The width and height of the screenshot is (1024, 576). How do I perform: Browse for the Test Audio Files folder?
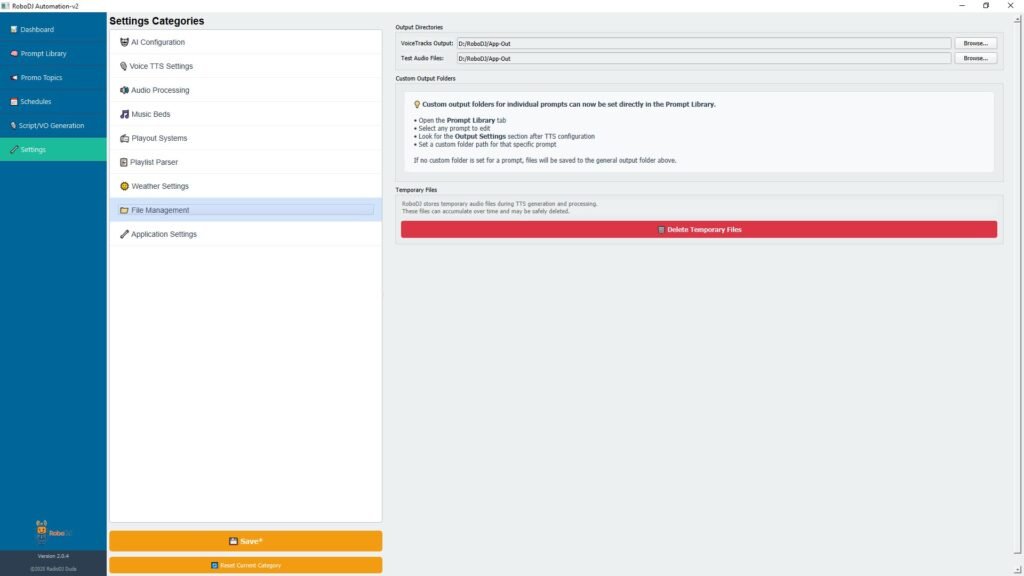tap(975, 59)
